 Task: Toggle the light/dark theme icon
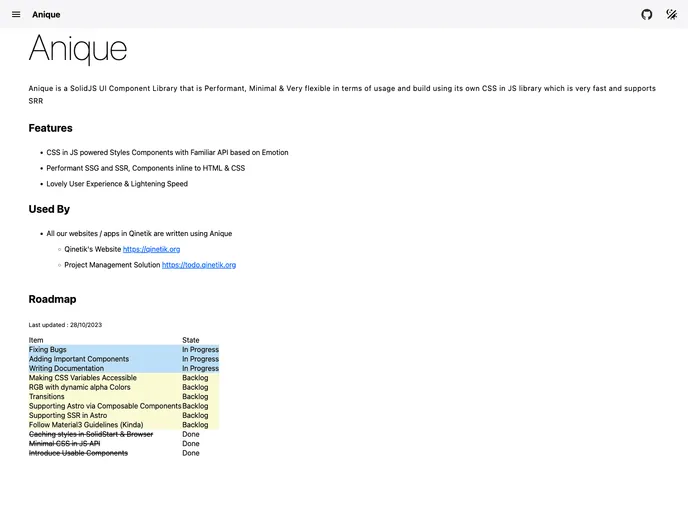coord(671,15)
